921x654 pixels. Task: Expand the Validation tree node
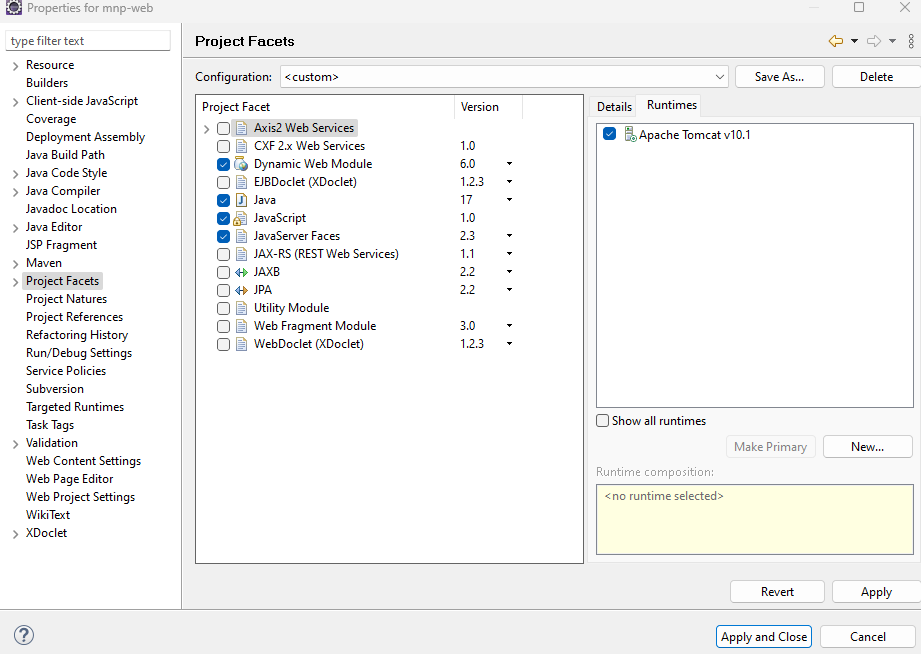(x=15, y=444)
